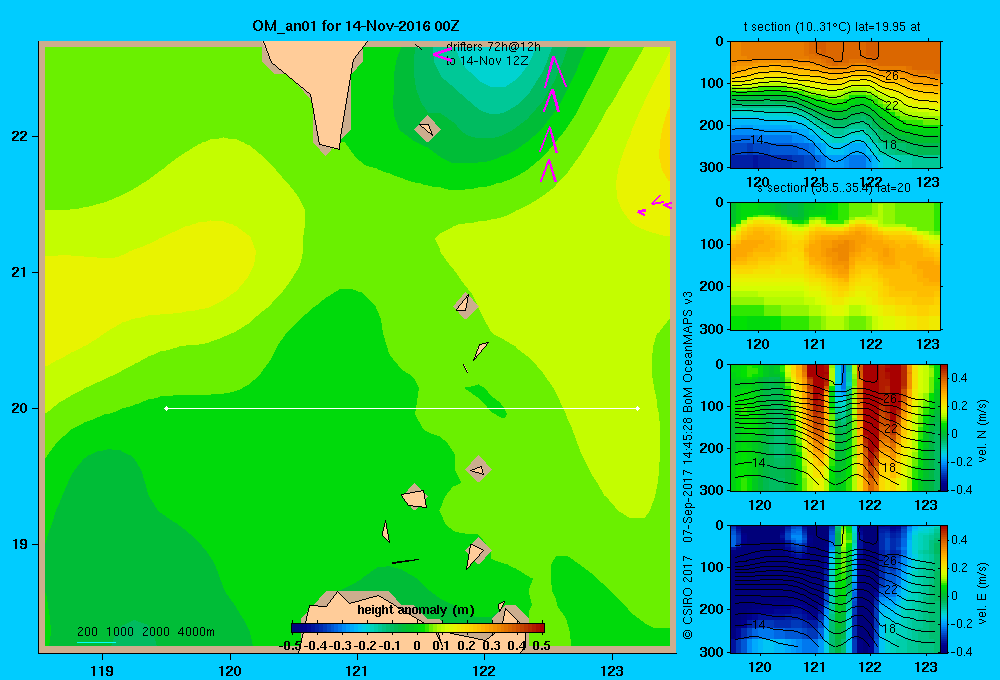Click the longitude label '123' under the main map
The height and width of the screenshot is (680, 1000).
(x=612, y=670)
